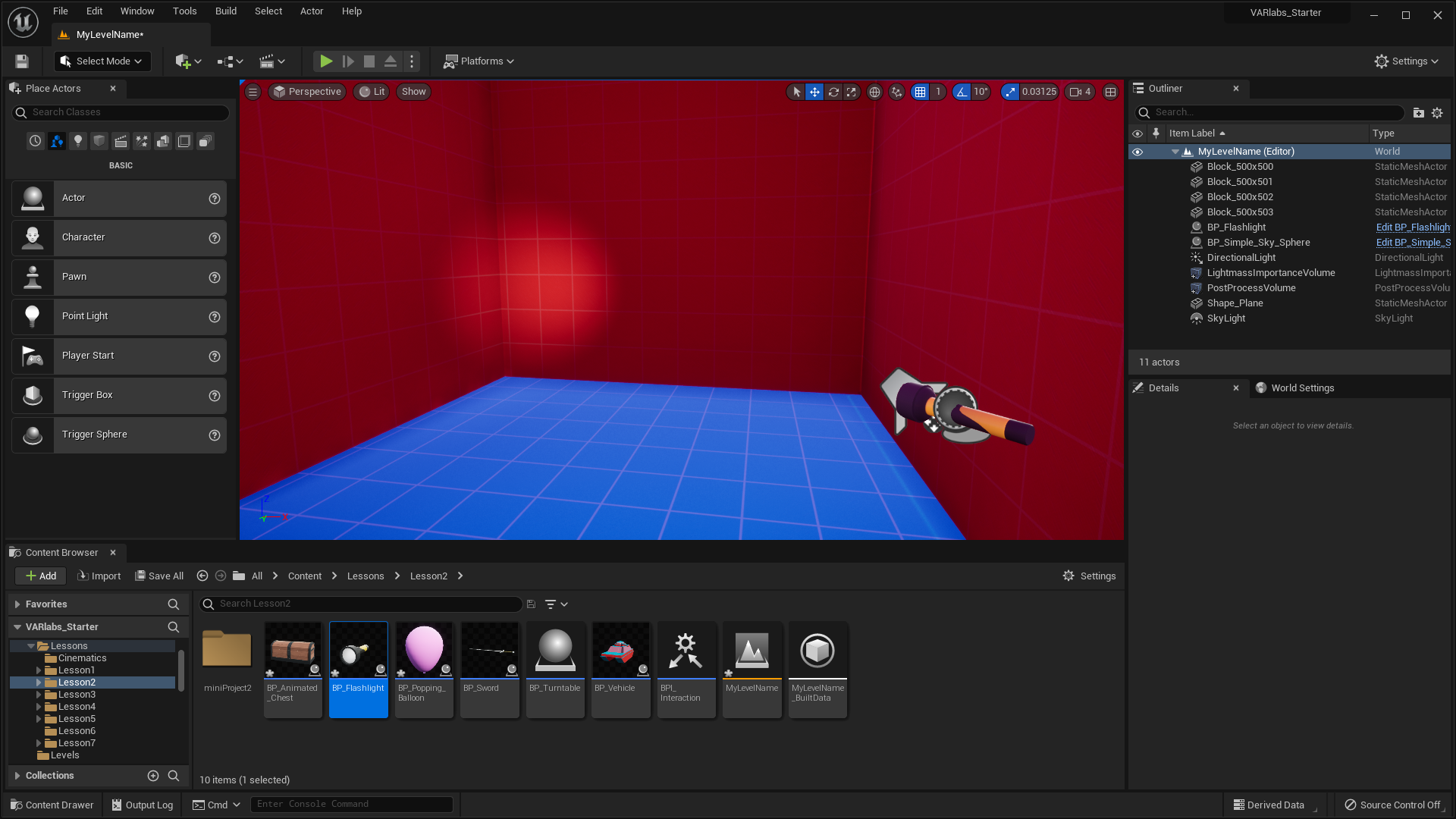
Task: Select the Trigger Box placement tool
Action: [120, 394]
